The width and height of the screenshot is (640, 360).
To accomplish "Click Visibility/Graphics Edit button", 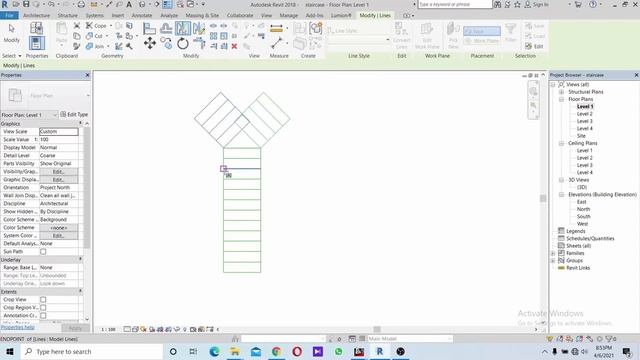I will coord(58,172).
